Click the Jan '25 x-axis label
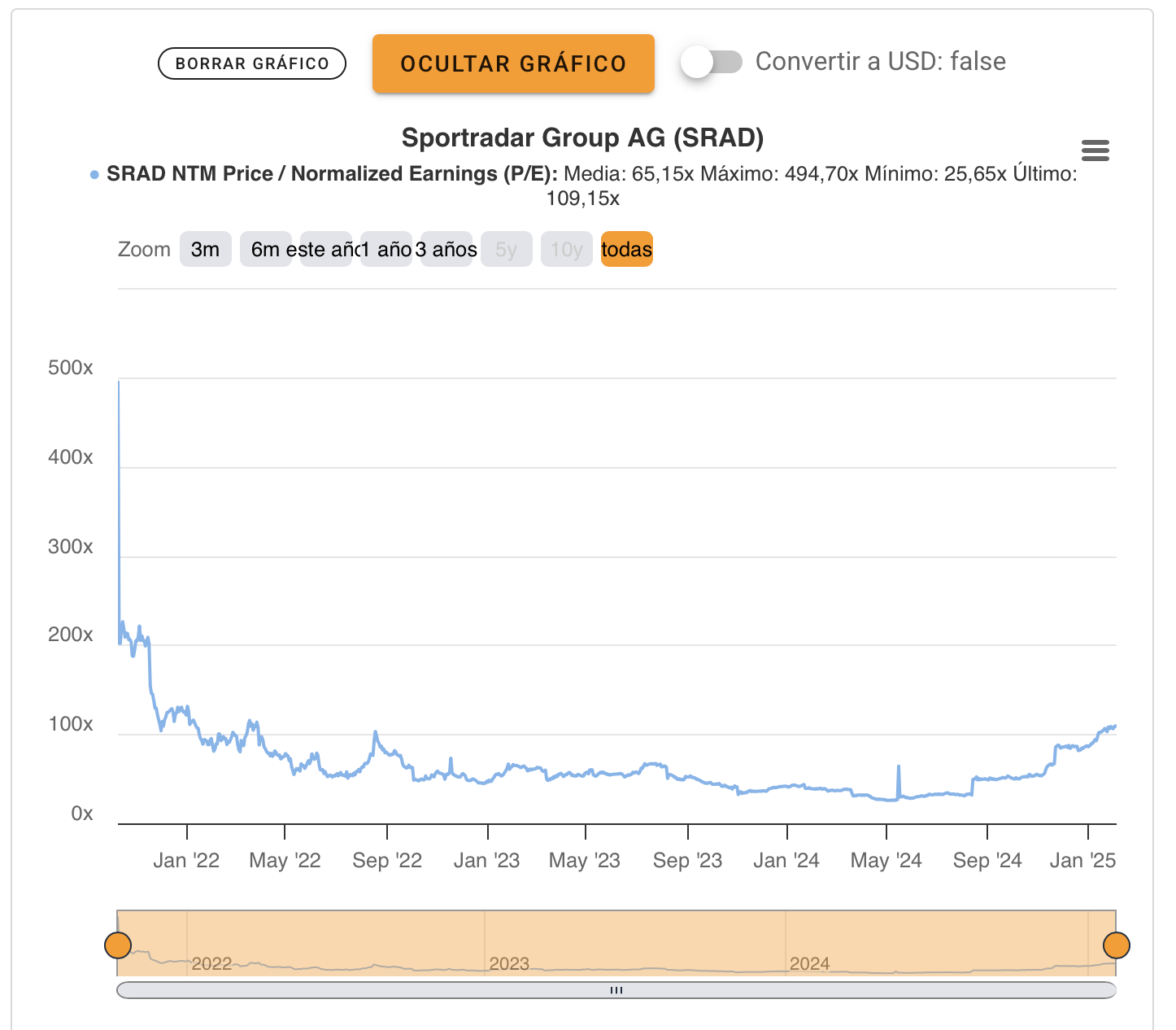1176x1030 pixels. [x=1083, y=861]
